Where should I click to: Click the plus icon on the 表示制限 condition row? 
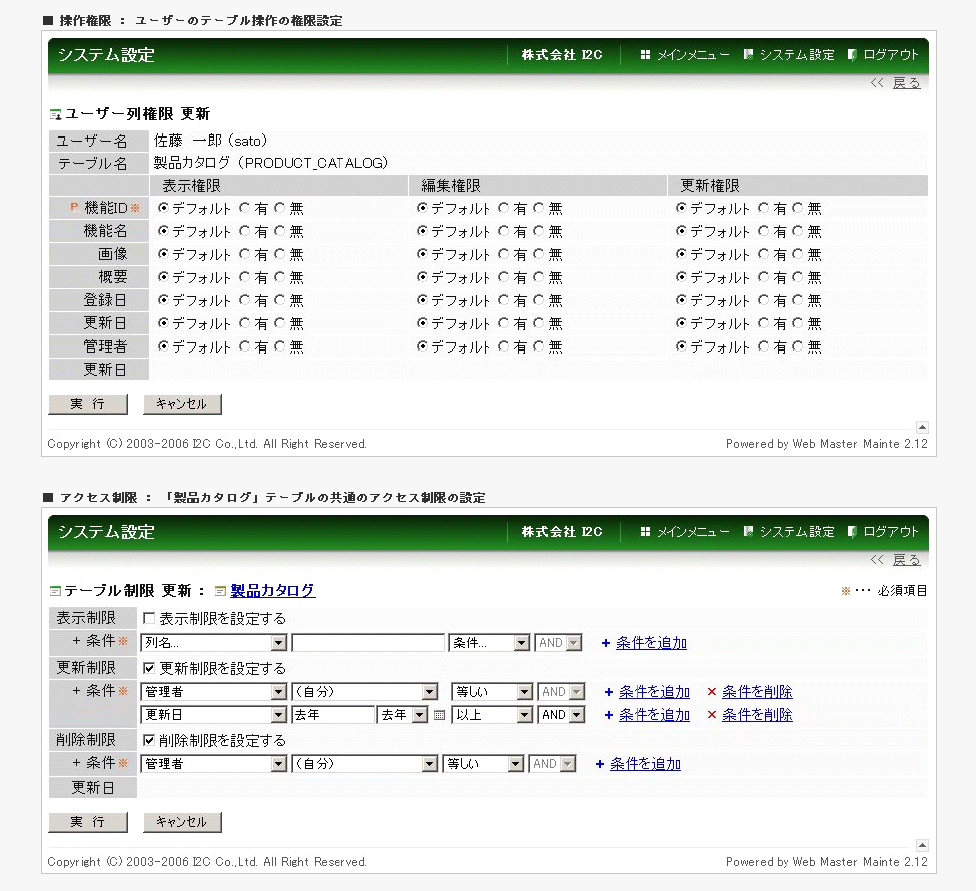[x=606, y=643]
